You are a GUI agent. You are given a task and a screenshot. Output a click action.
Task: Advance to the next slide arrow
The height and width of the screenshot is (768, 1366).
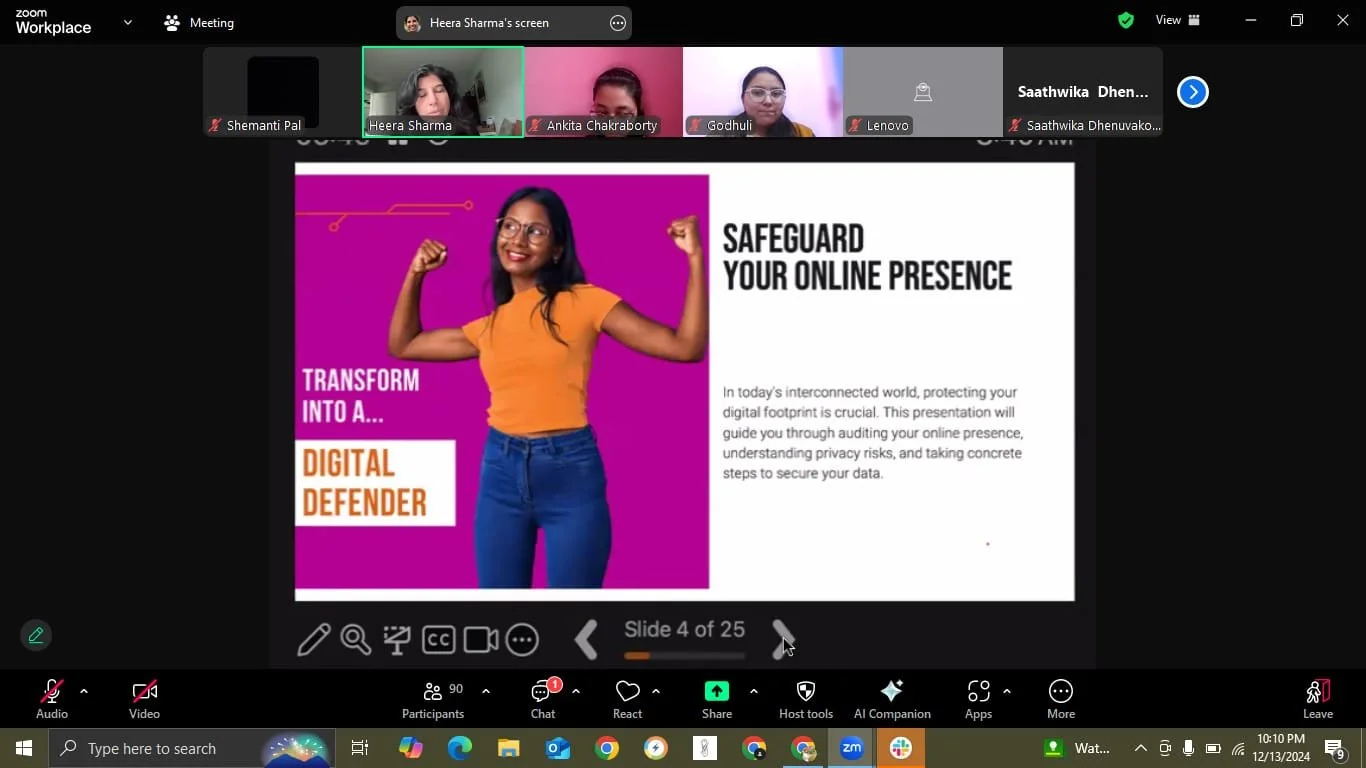coord(783,639)
